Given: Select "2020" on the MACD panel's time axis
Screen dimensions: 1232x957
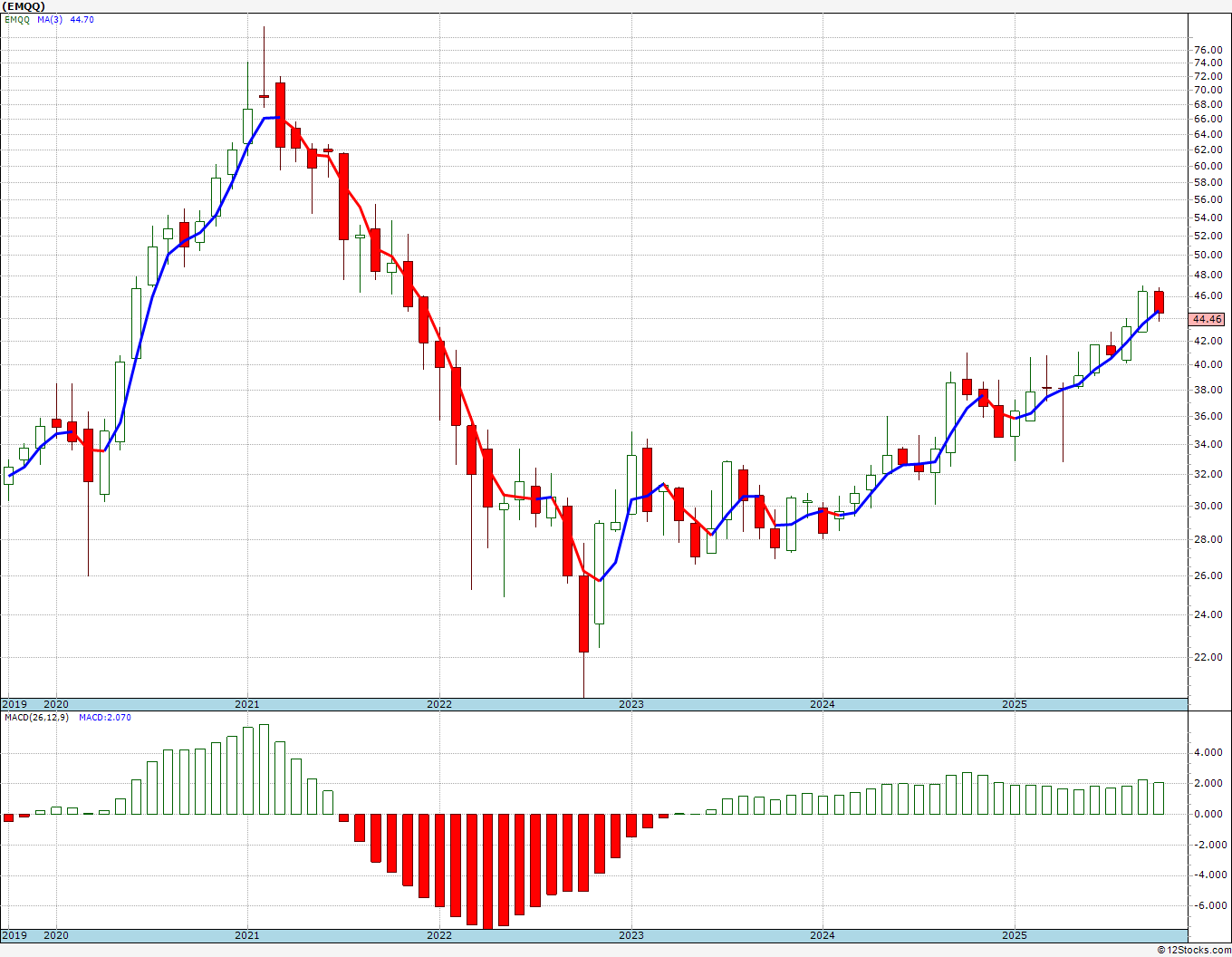Looking at the screenshot, I should pyautogui.click(x=56, y=935).
